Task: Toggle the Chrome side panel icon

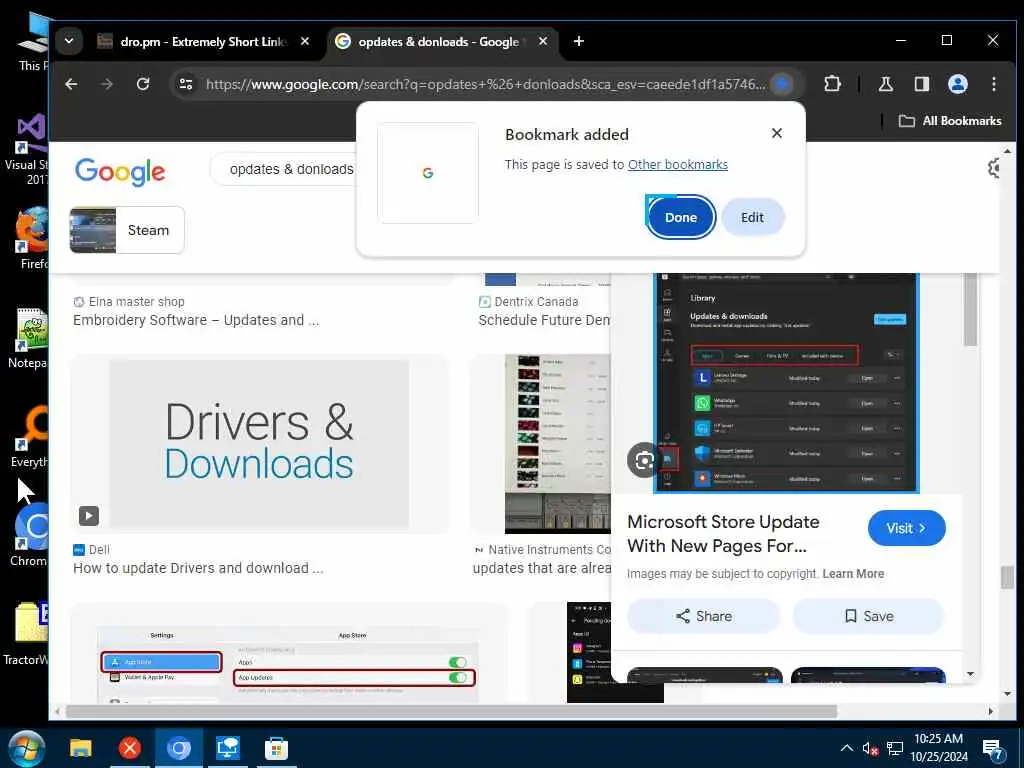Action: (x=921, y=84)
